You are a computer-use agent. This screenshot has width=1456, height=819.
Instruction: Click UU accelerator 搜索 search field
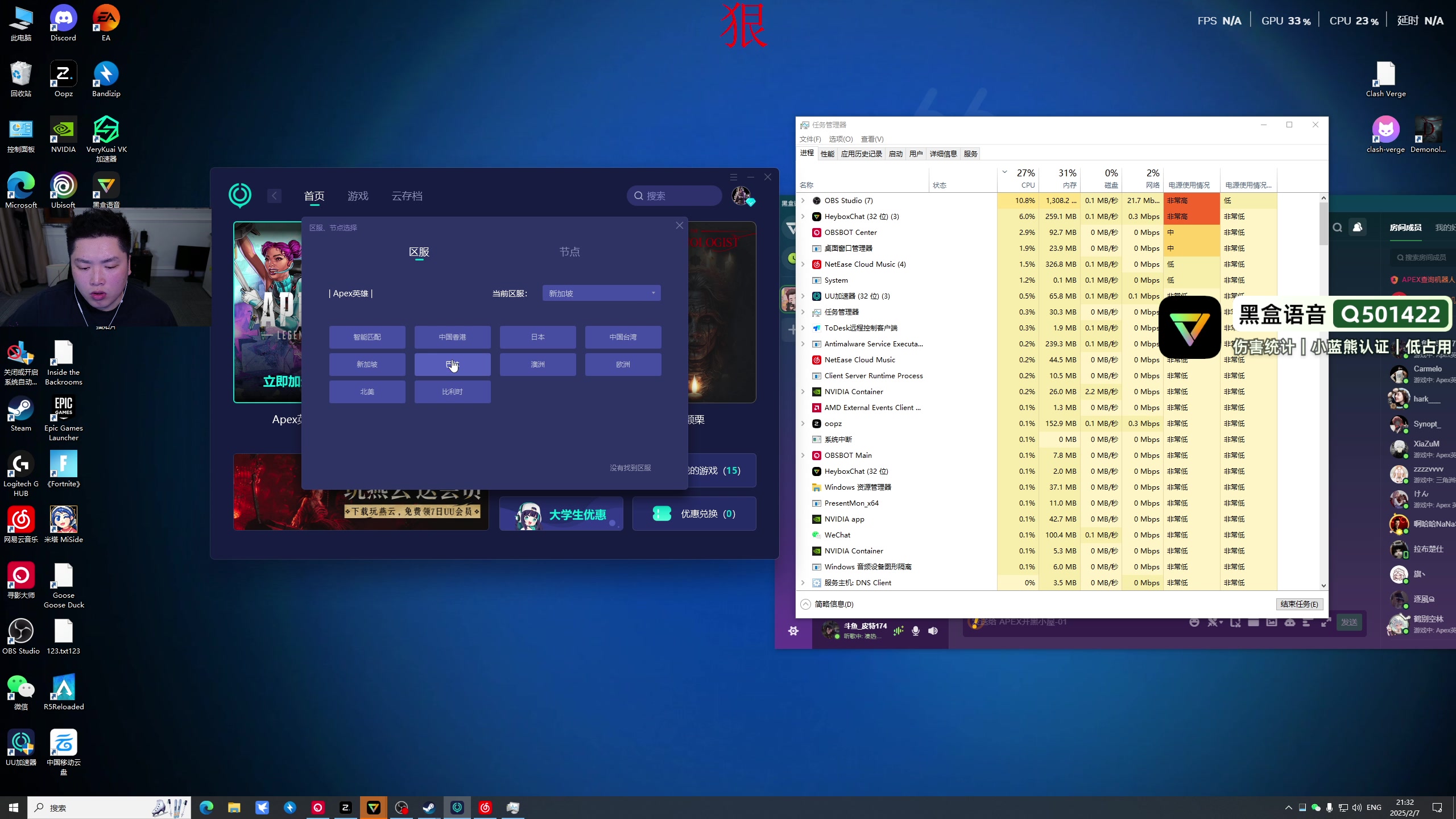point(675,196)
